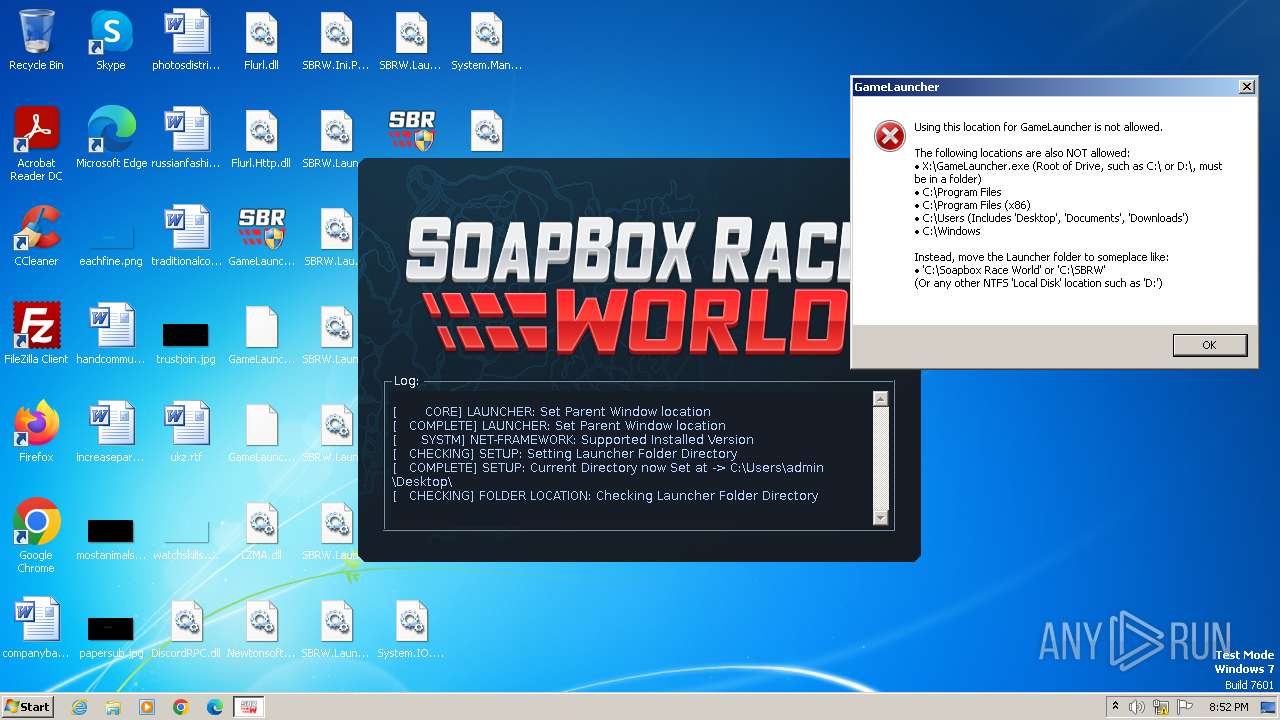This screenshot has height=720, width=1280.
Task: Show hidden system tray icons
Action: (1115, 707)
